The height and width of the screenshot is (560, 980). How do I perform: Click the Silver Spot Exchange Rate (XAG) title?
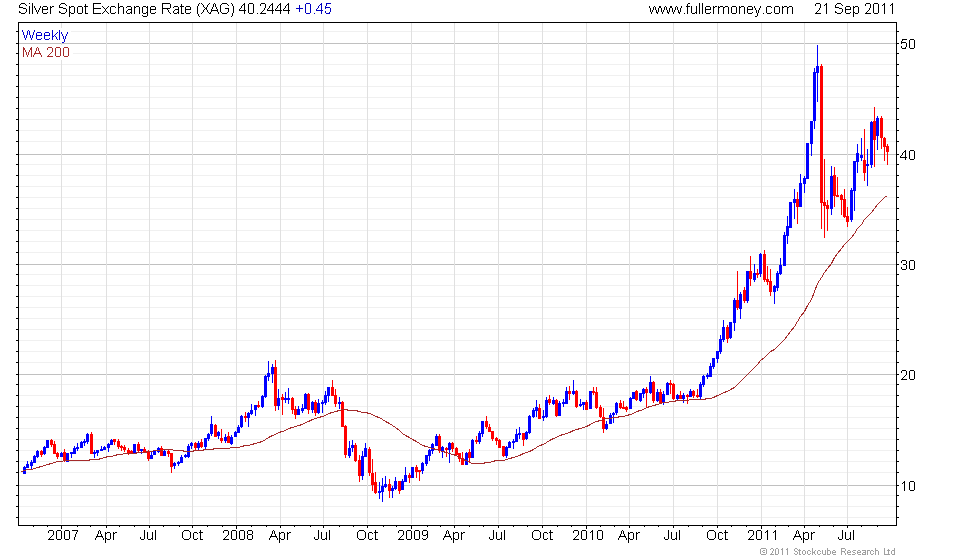coord(126,9)
